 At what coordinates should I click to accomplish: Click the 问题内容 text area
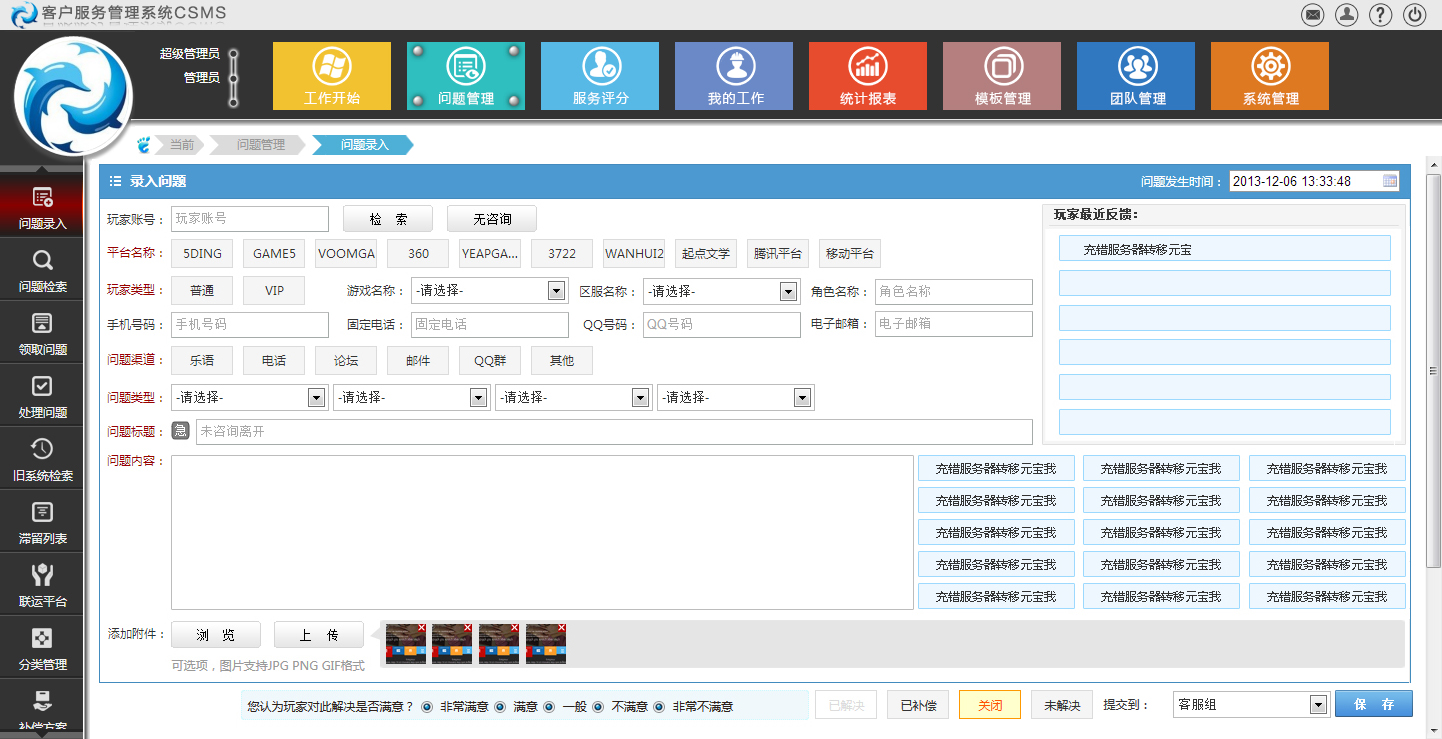click(542, 532)
